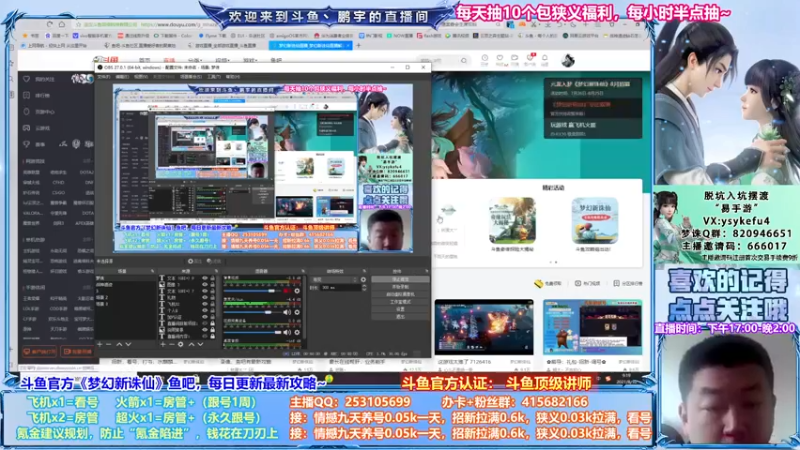The width and height of the screenshot is (800, 450).
Task: Expand Douyu 分类 navigation dropdown
Action: pyautogui.click(x=195, y=60)
